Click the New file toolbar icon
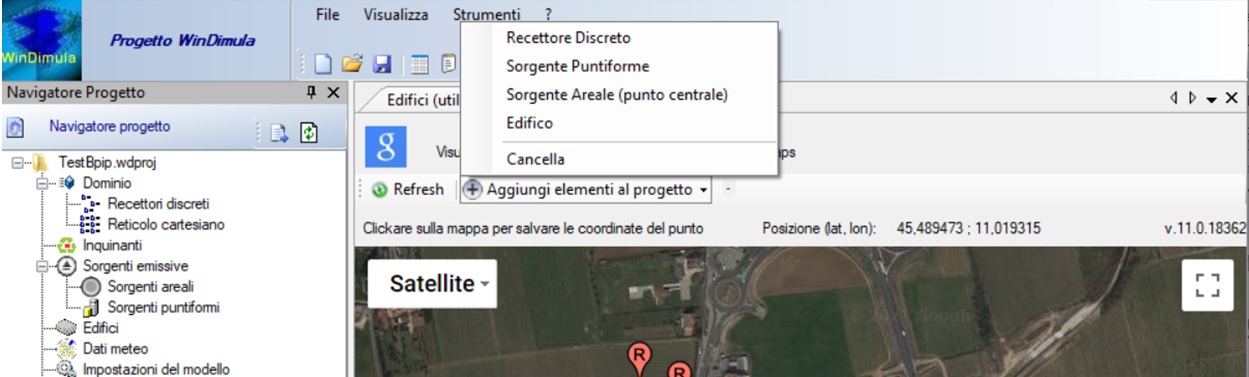Image resolution: width=1249 pixels, height=377 pixels. click(323, 63)
